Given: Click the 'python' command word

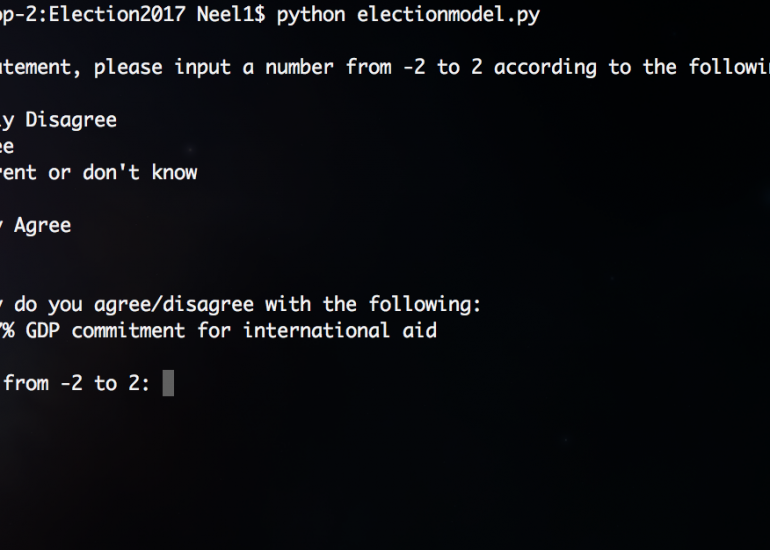Looking at the screenshot, I should click(x=311, y=15).
